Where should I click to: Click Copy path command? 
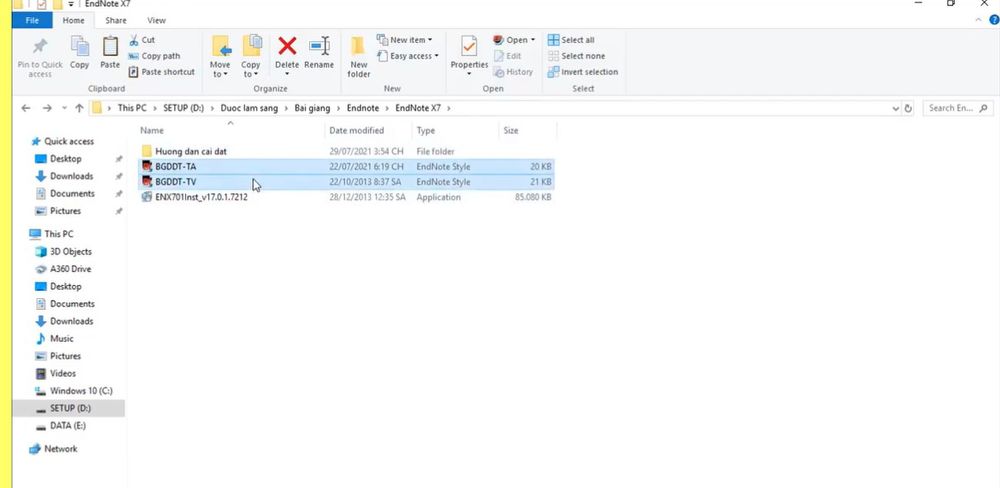154,56
